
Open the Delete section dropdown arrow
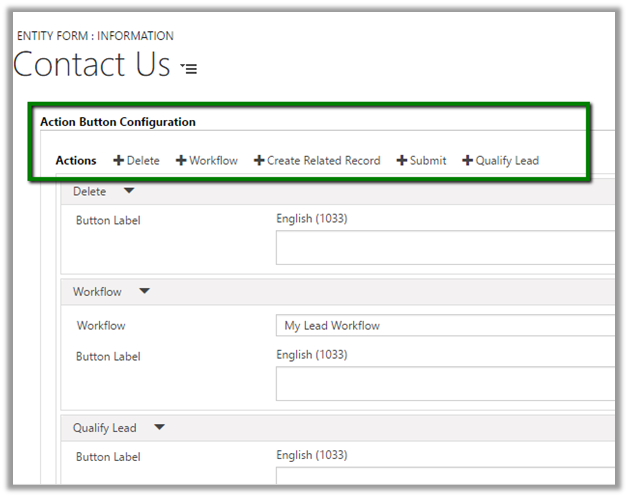tap(128, 191)
